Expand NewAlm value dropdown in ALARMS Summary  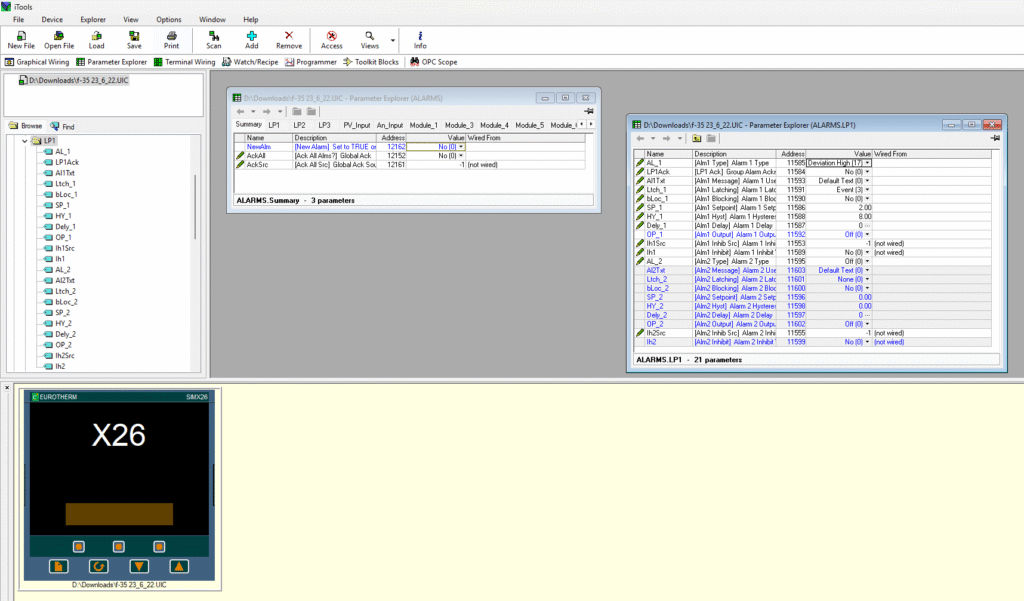(x=460, y=147)
